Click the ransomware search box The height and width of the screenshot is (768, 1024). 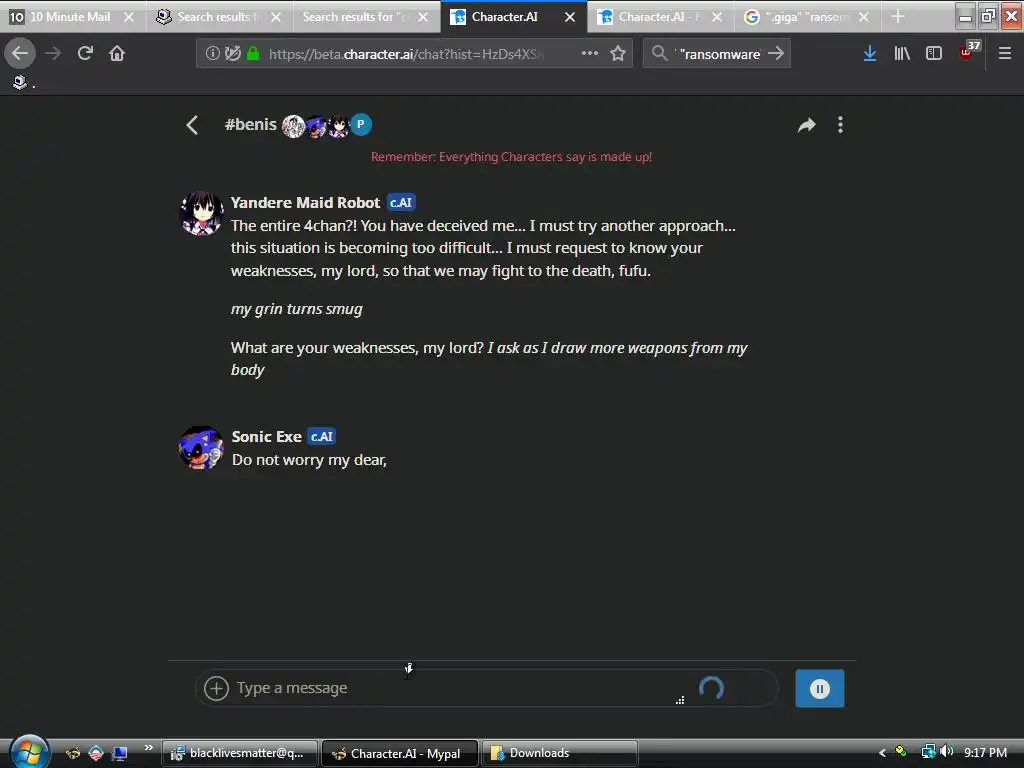[718, 54]
